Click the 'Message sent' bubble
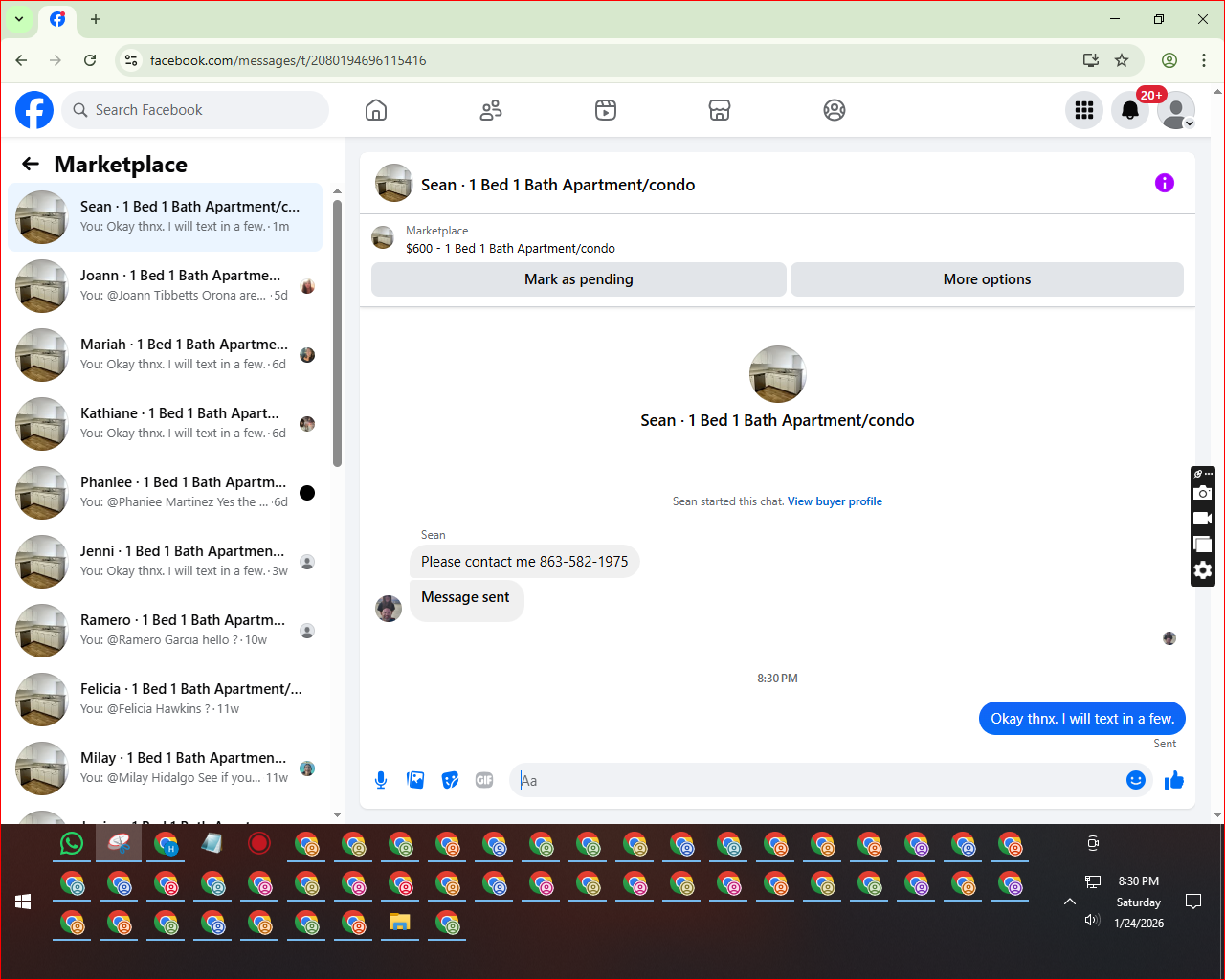 click(466, 601)
